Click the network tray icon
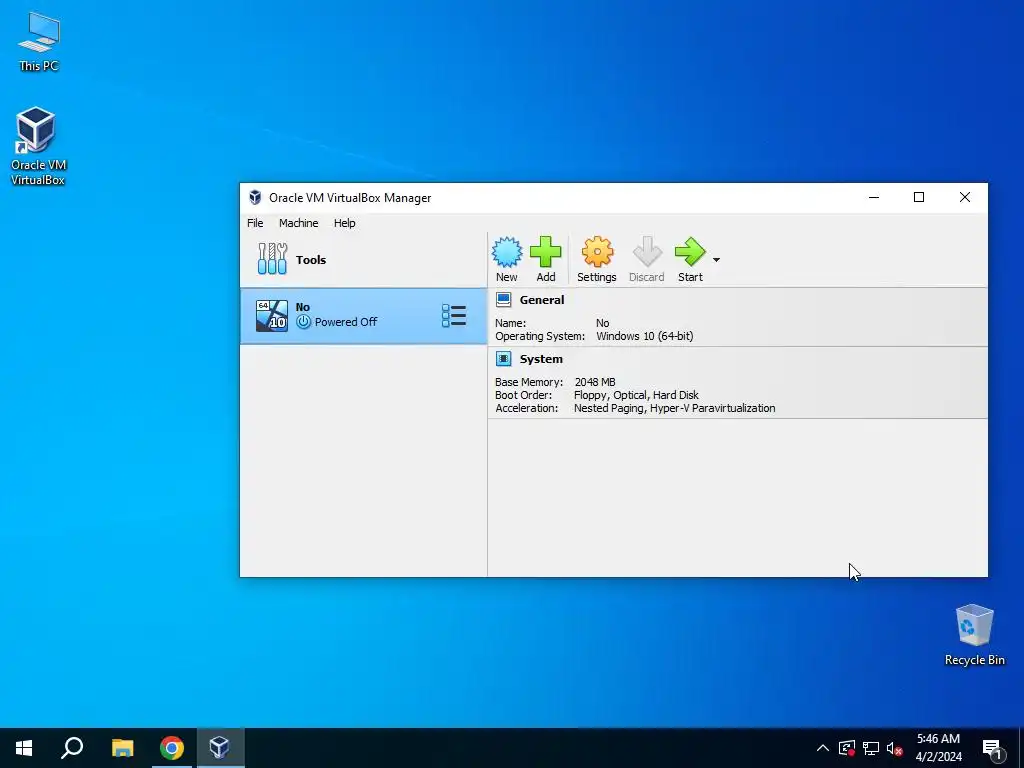This screenshot has width=1024, height=768. (871, 748)
